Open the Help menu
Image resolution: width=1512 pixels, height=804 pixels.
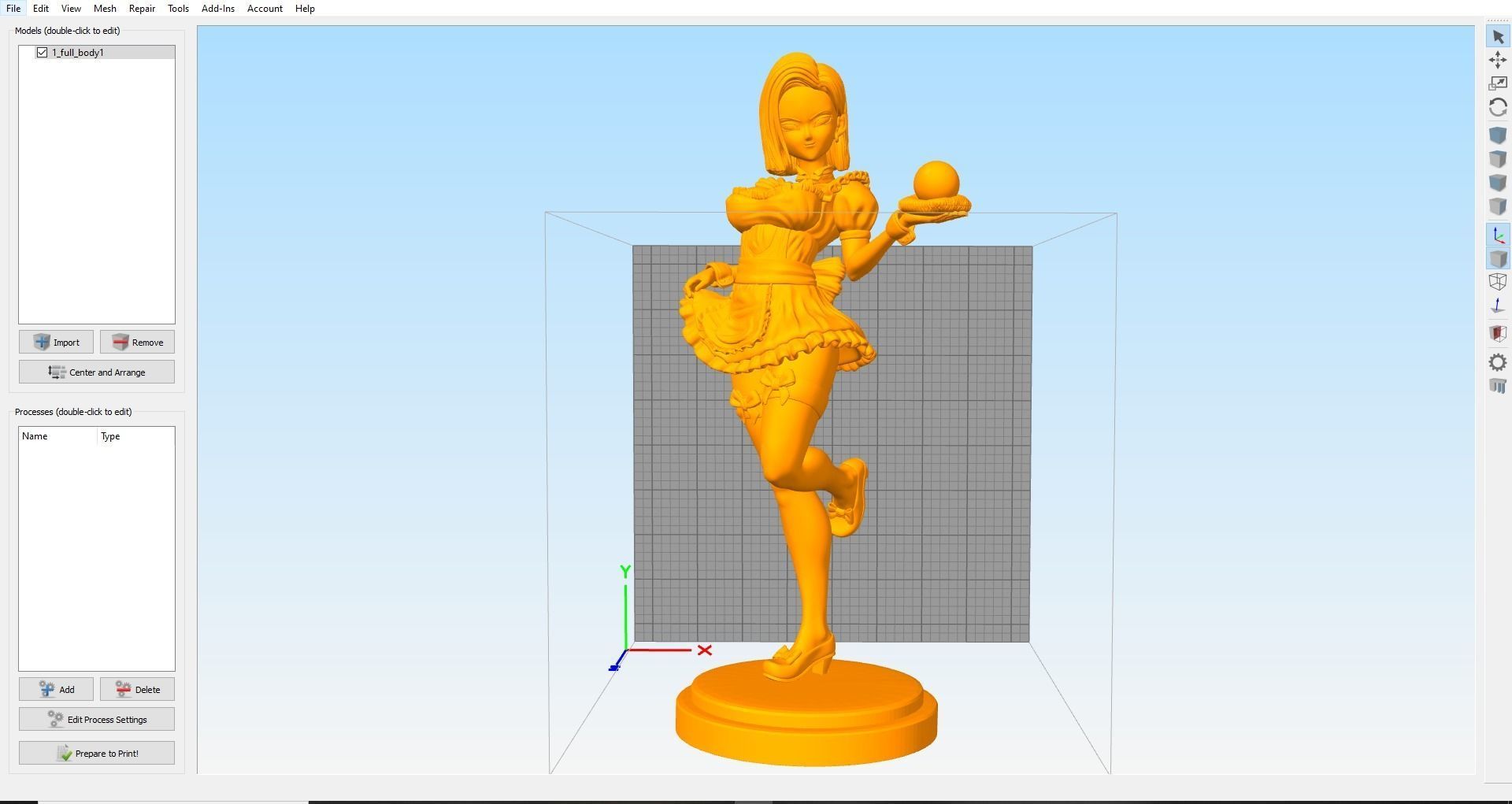click(x=305, y=9)
